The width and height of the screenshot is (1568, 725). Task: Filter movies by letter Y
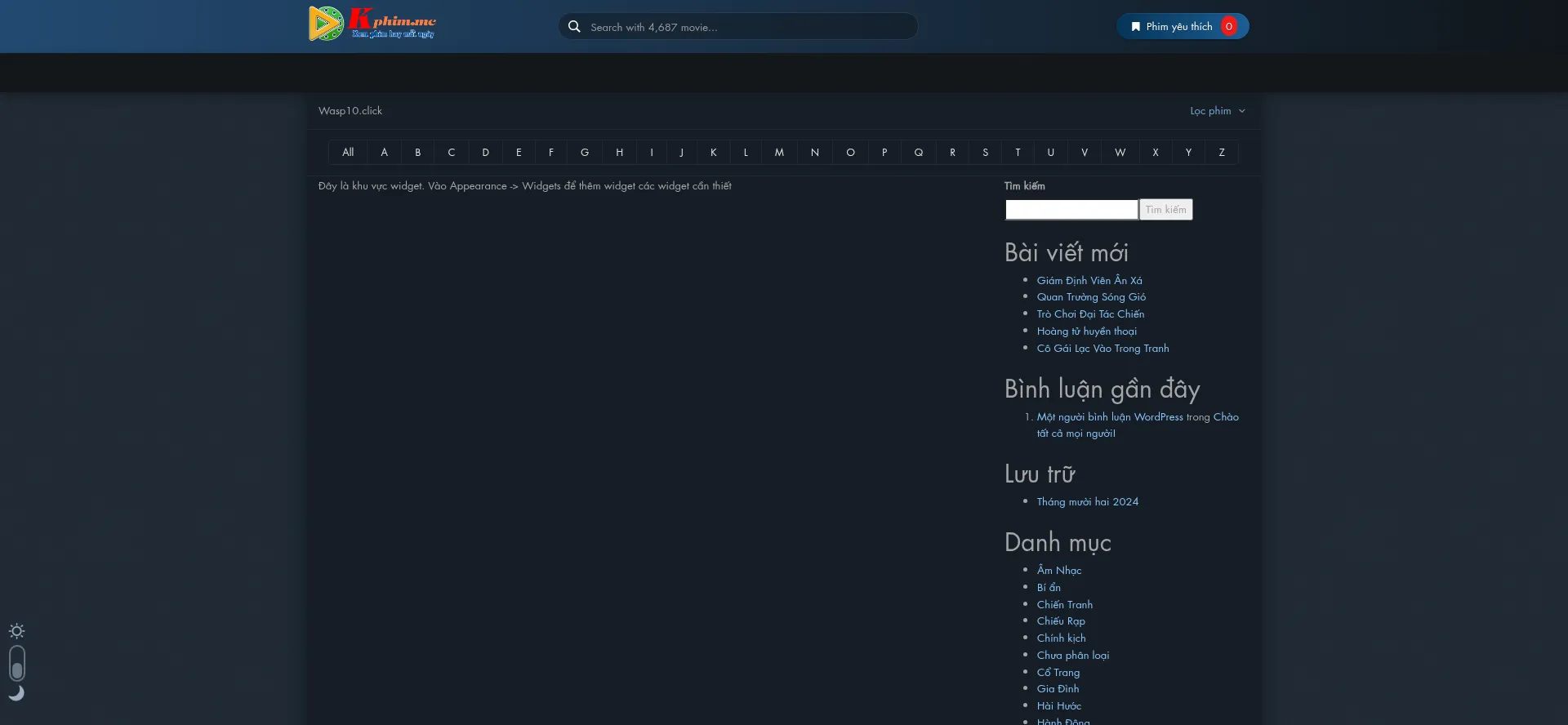pos(1188,153)
